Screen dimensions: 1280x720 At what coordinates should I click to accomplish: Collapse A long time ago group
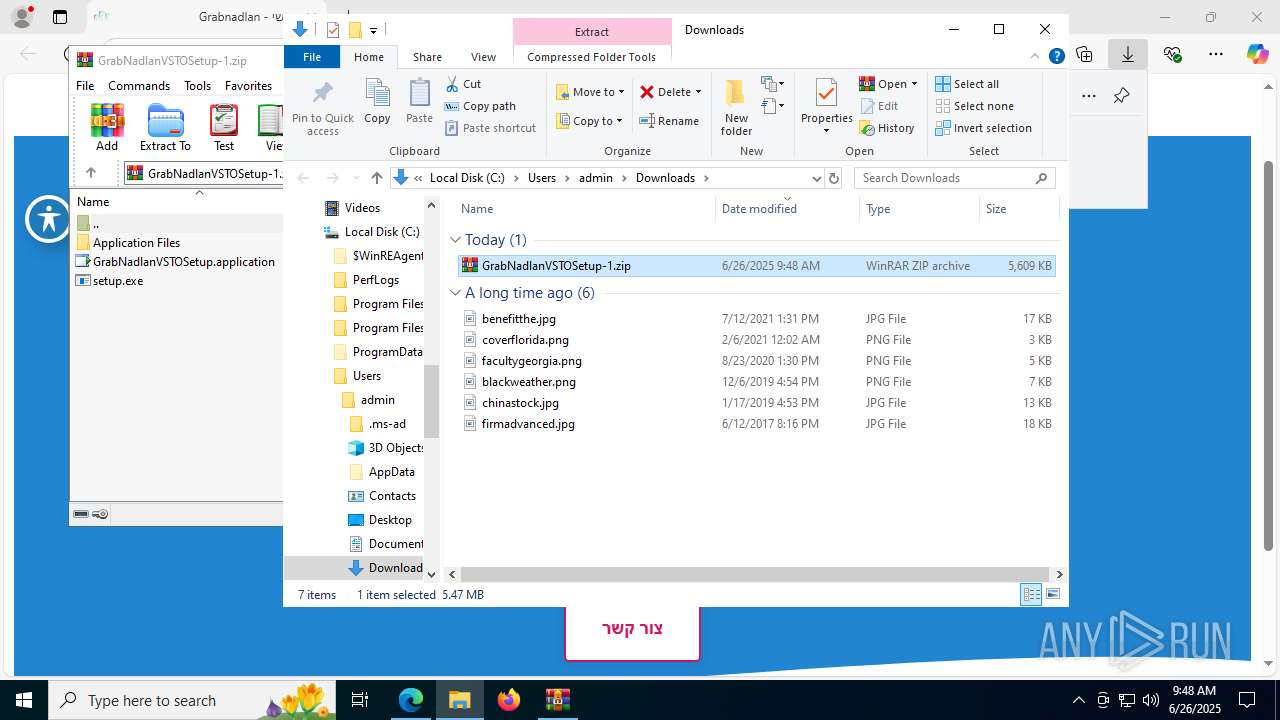455,293
